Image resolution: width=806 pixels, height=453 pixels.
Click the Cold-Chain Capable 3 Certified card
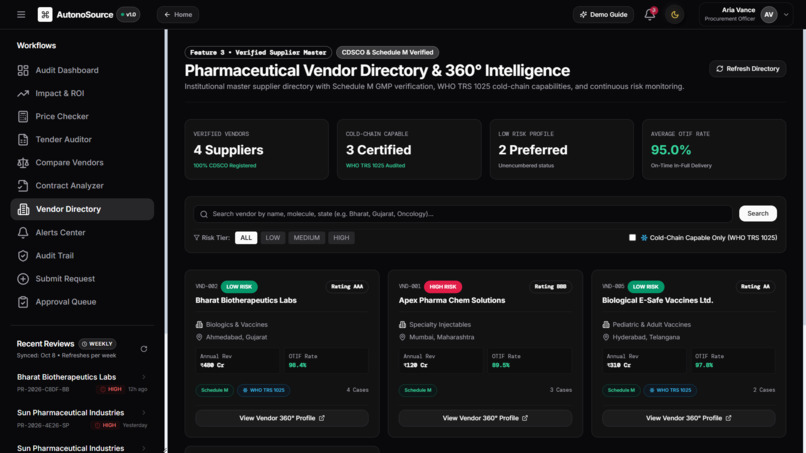click(409, 149)
